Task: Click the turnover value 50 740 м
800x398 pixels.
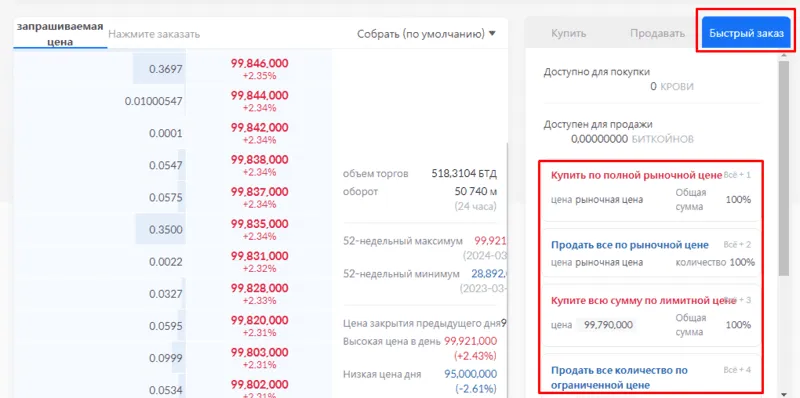Action: click(476, 191)
